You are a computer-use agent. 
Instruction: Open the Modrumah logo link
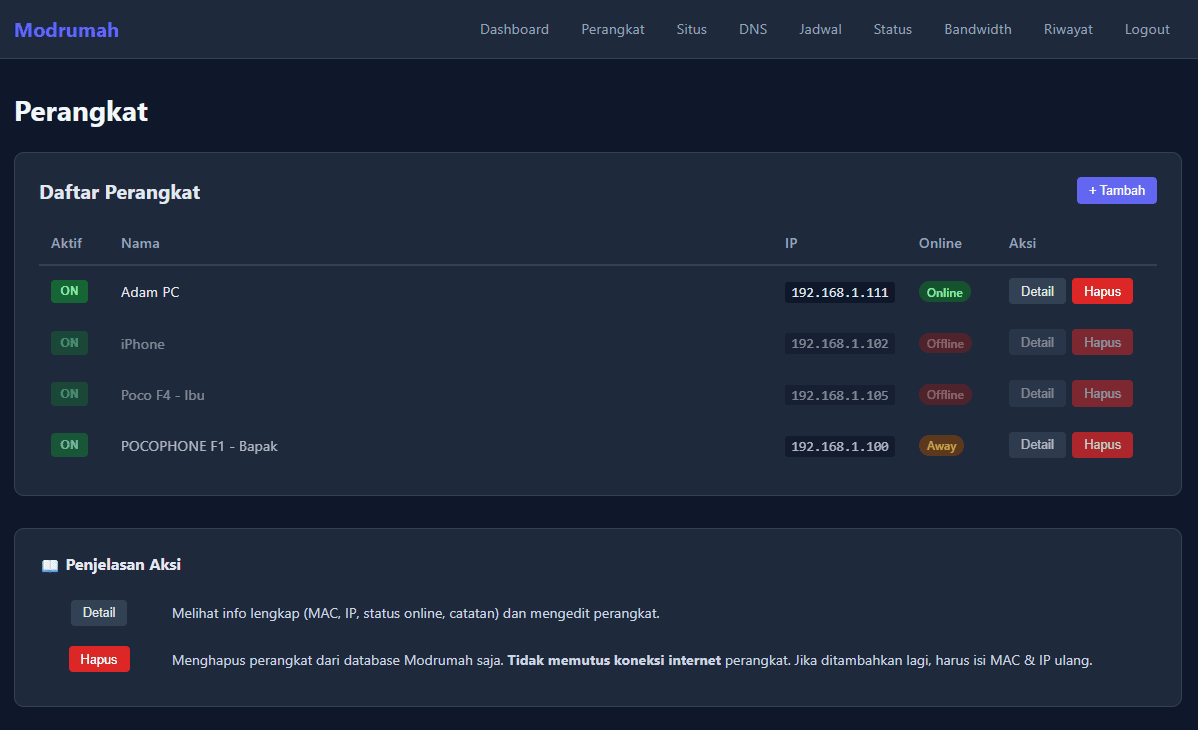click(66, 30)
